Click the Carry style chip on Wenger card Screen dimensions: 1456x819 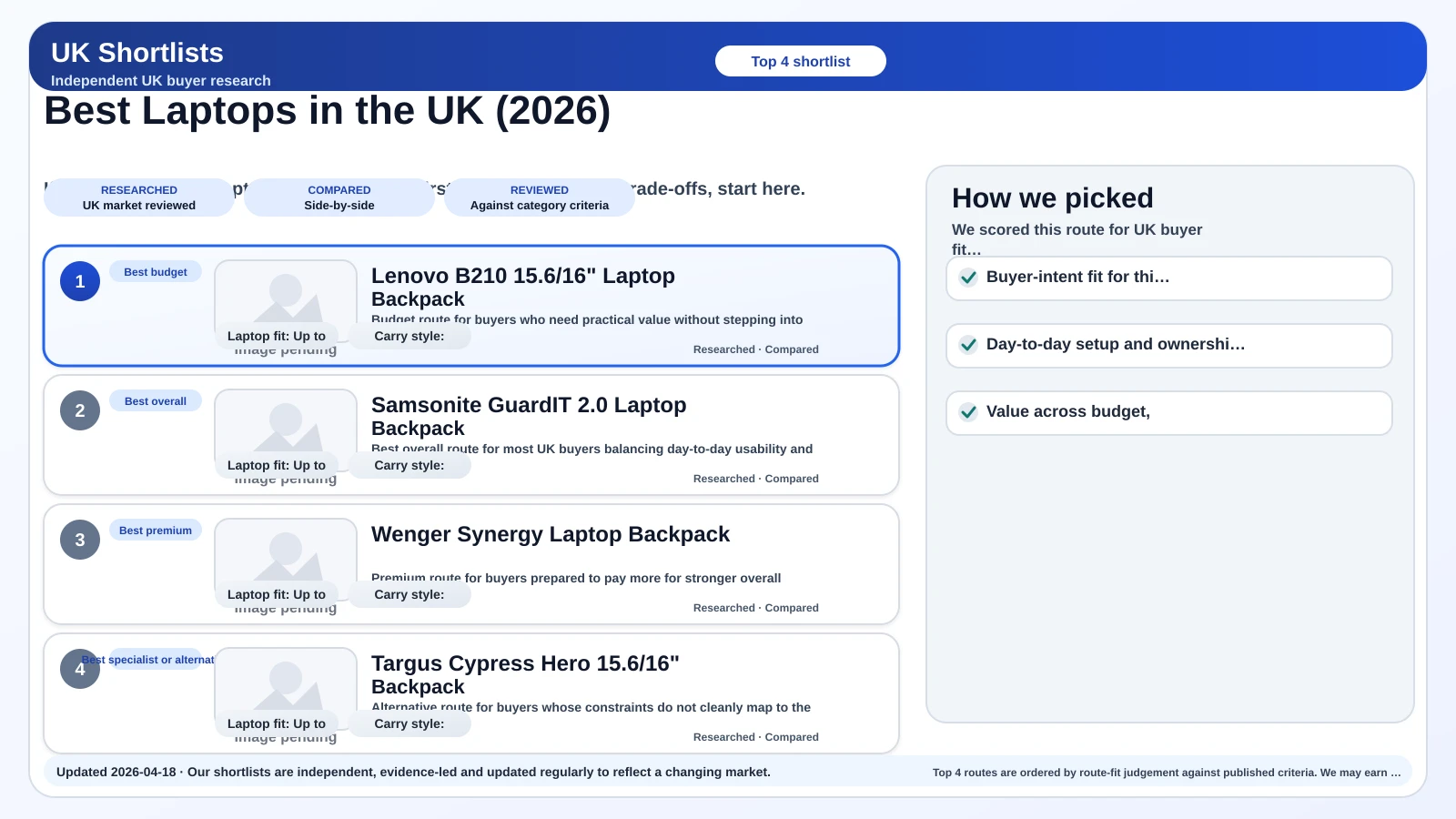pos(409,594)
